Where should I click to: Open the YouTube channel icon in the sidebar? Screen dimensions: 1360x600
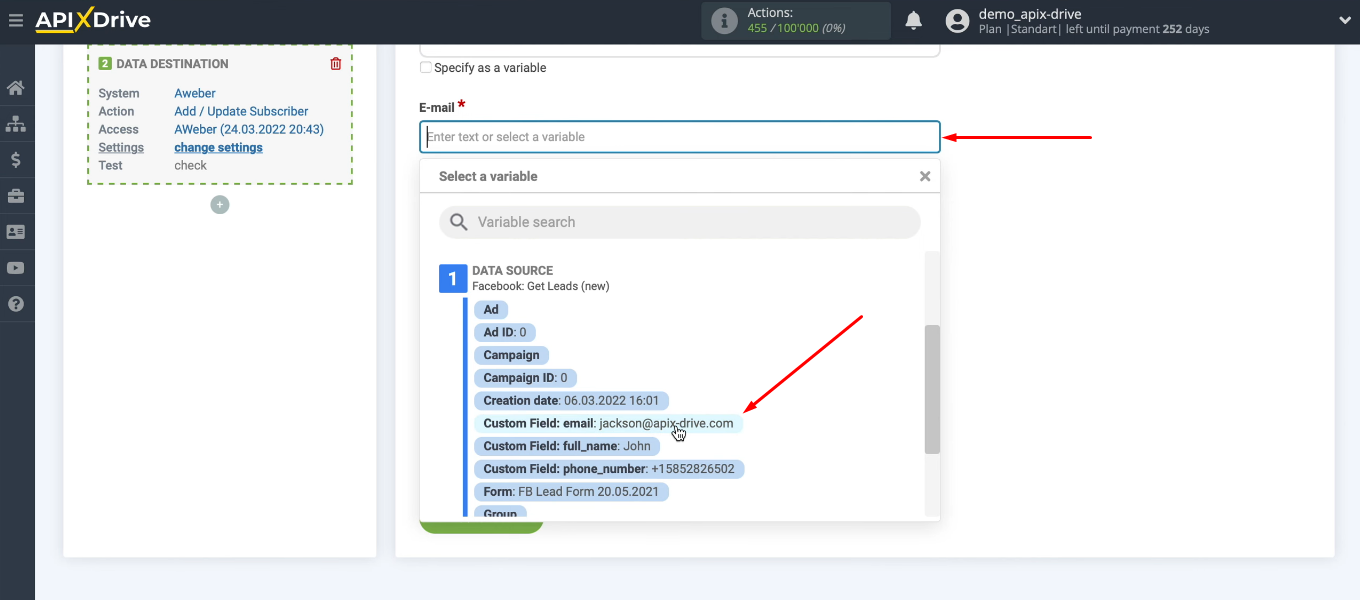(x=16, y=267)
